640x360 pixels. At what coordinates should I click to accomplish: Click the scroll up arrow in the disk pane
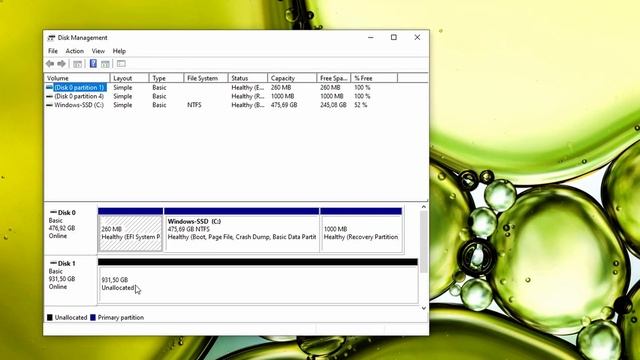[x=424, y=207]
